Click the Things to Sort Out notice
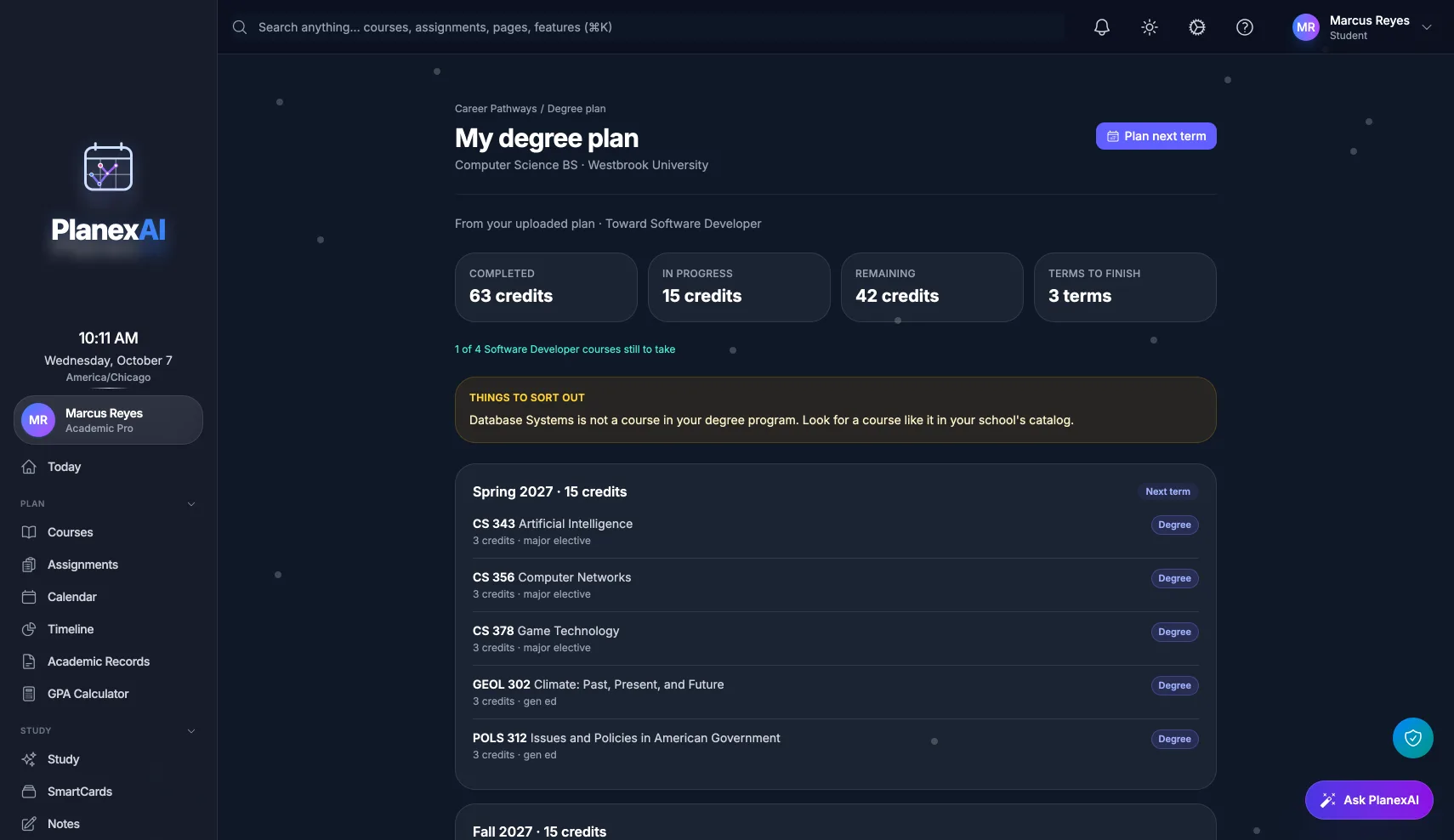 [x=835, y=410]
